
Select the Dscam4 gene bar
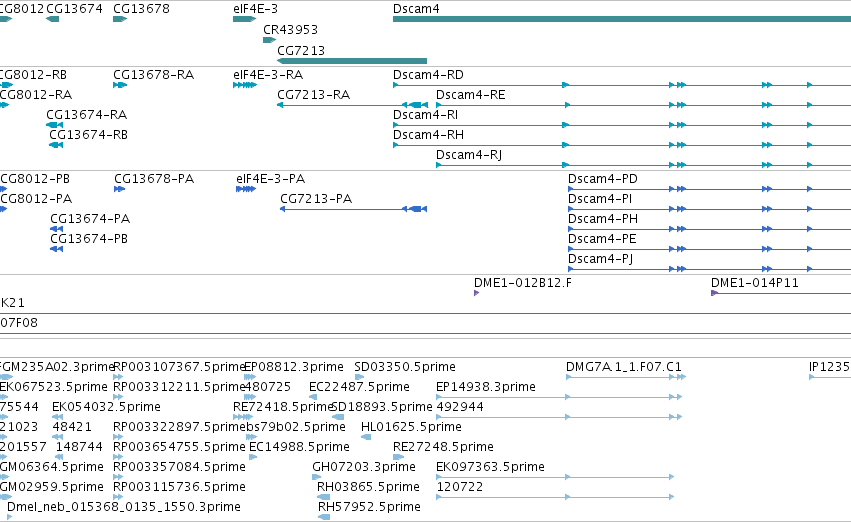click(x=622, y=19)
